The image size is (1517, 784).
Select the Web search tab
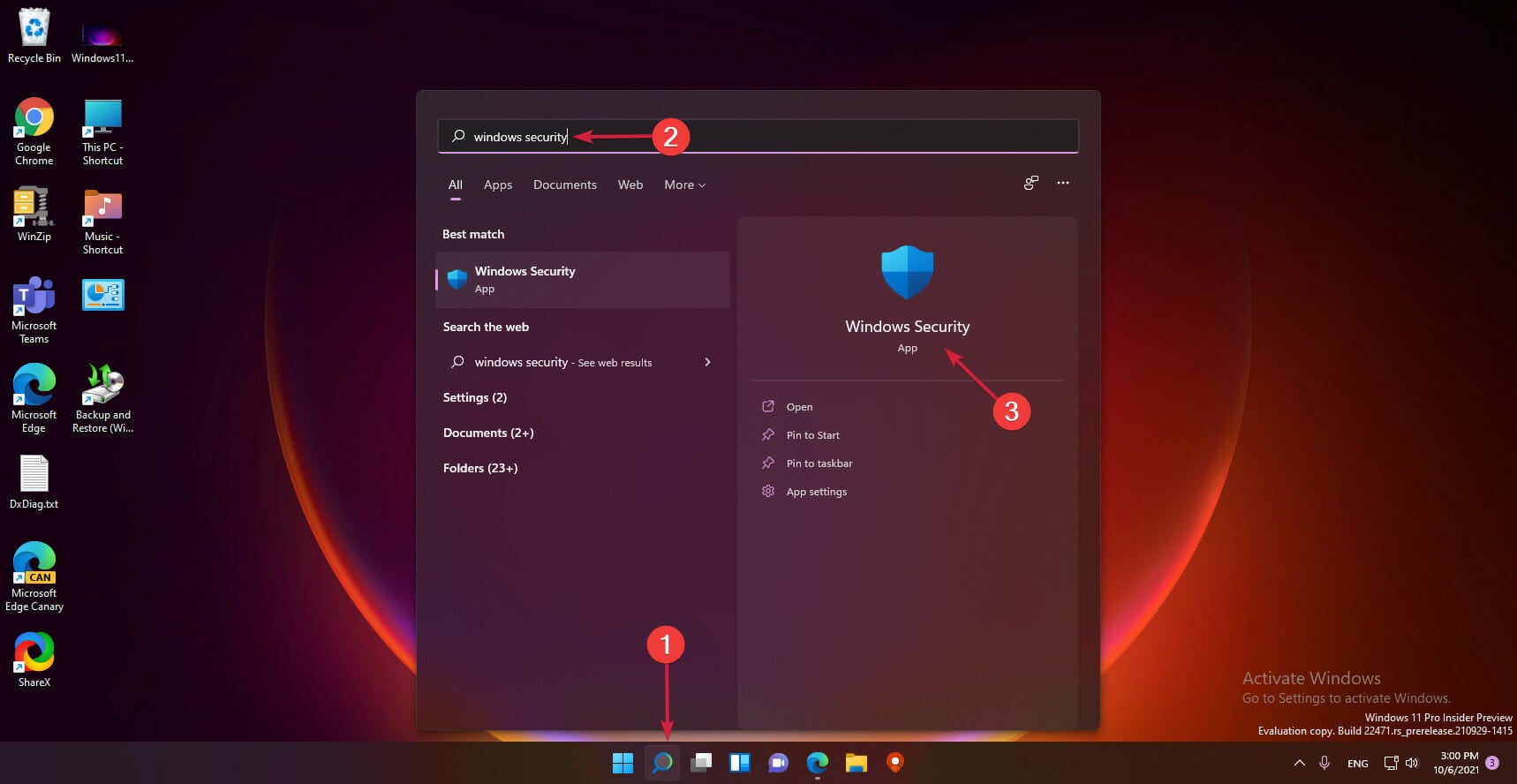630,185
